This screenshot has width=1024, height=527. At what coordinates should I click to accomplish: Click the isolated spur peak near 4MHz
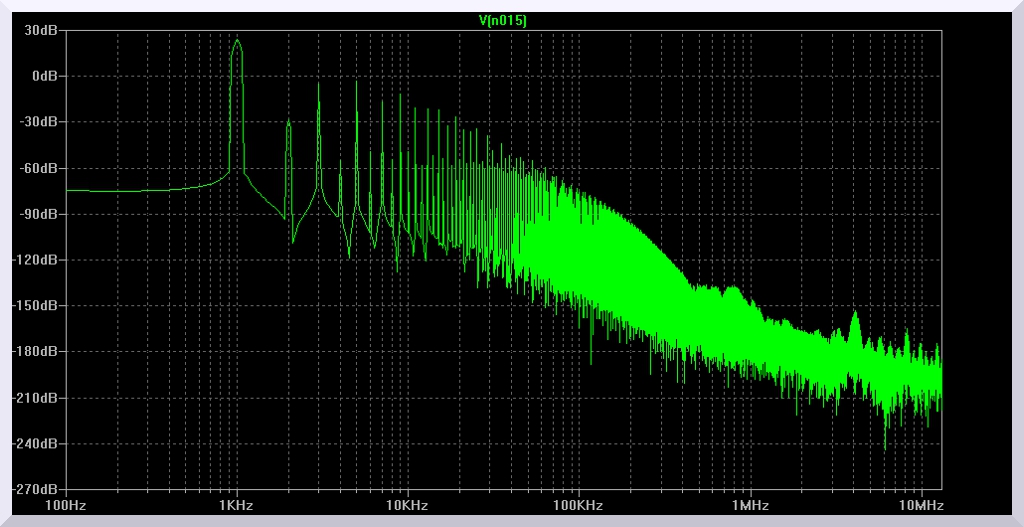855,313
